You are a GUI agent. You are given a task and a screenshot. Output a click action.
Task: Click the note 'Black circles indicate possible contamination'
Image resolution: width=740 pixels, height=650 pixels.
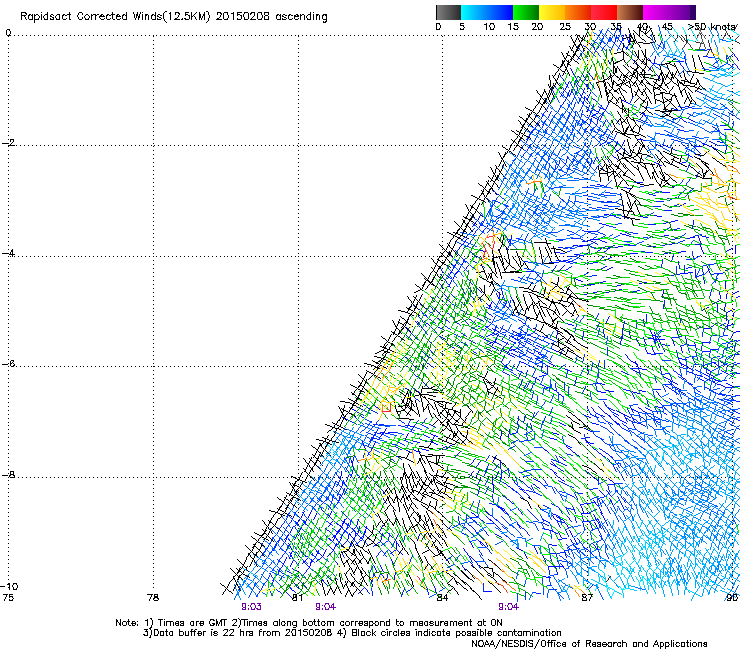(456, 633)
